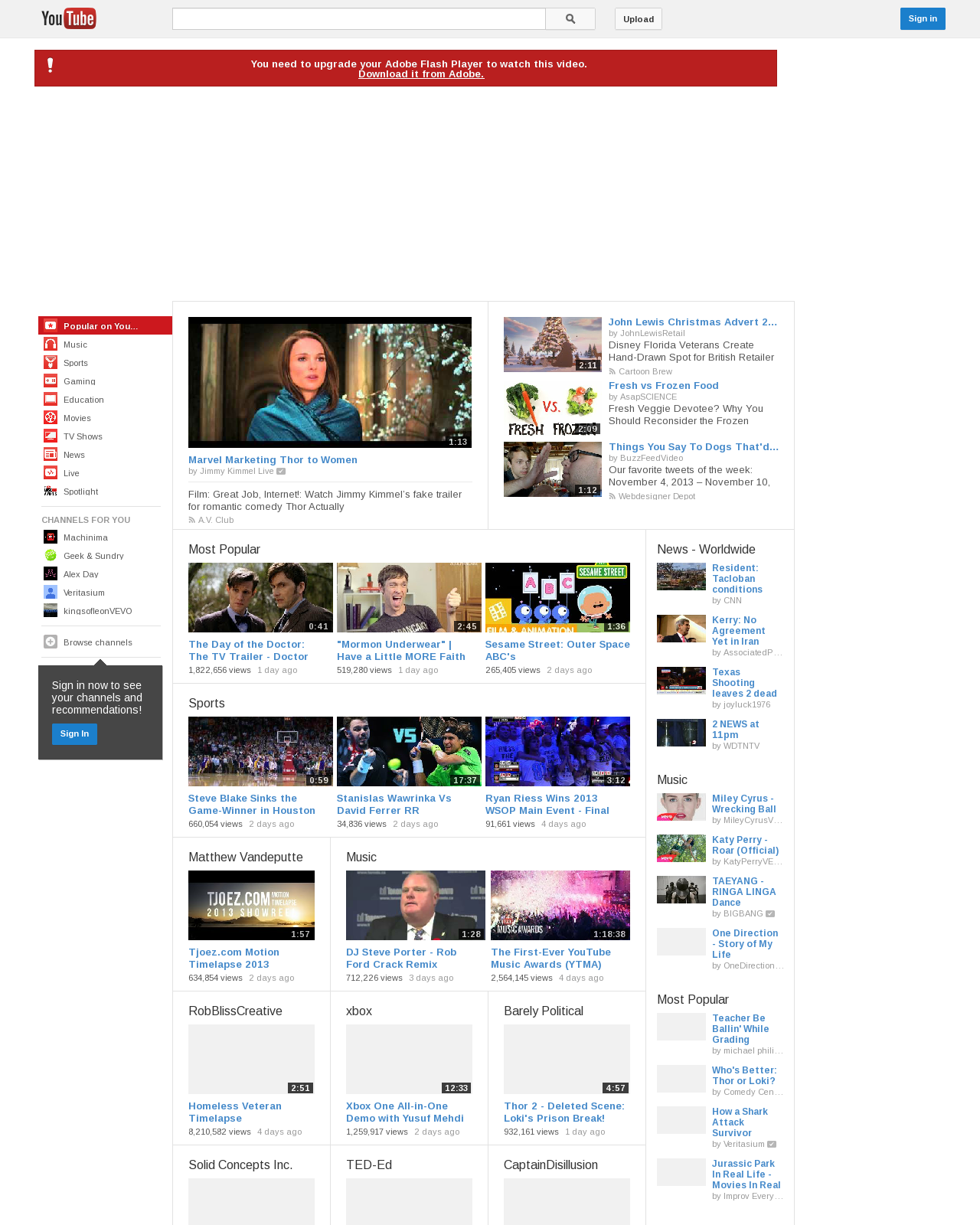Click the Sports trophy icon in sidebar

tap(51, 362)
